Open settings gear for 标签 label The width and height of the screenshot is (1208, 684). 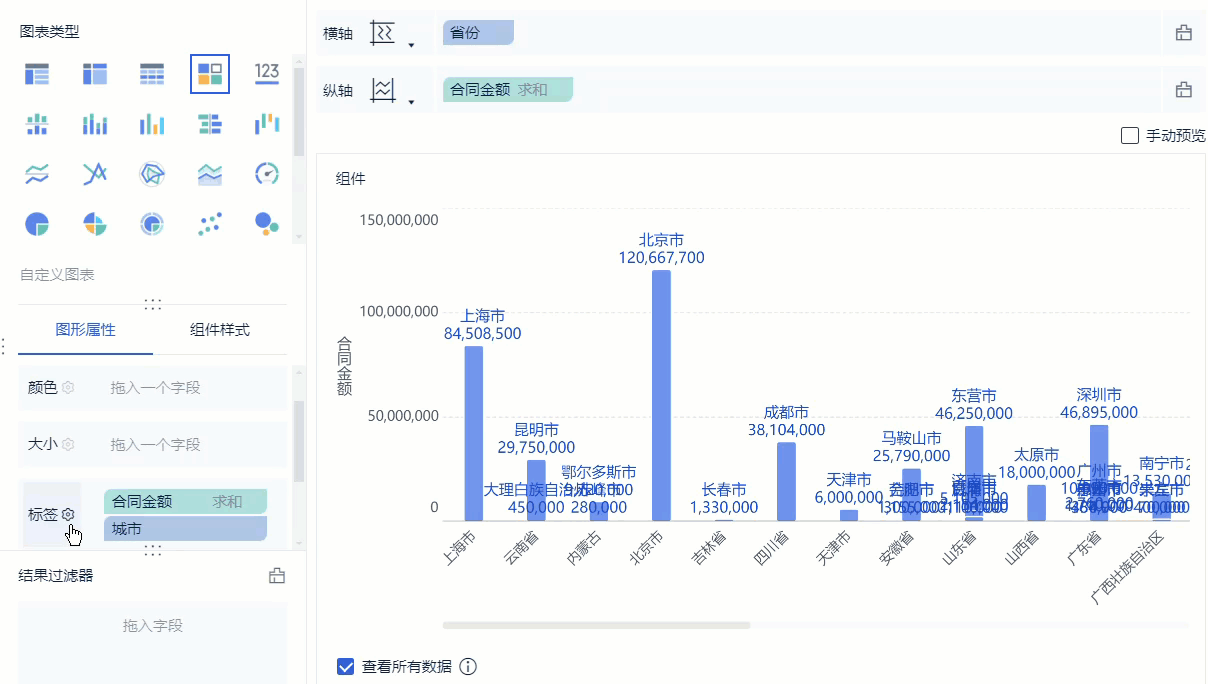point(68,514)
